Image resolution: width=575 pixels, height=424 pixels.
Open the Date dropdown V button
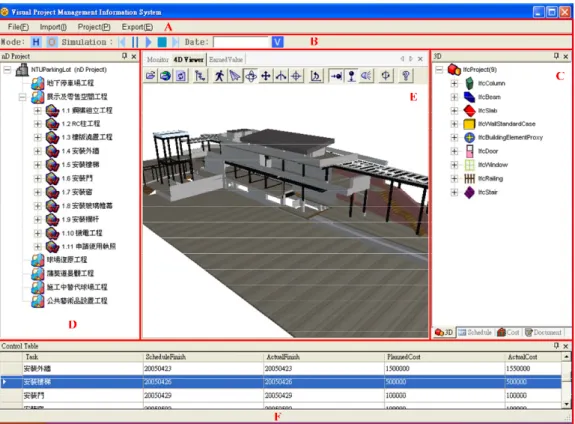tap(278, 42)
